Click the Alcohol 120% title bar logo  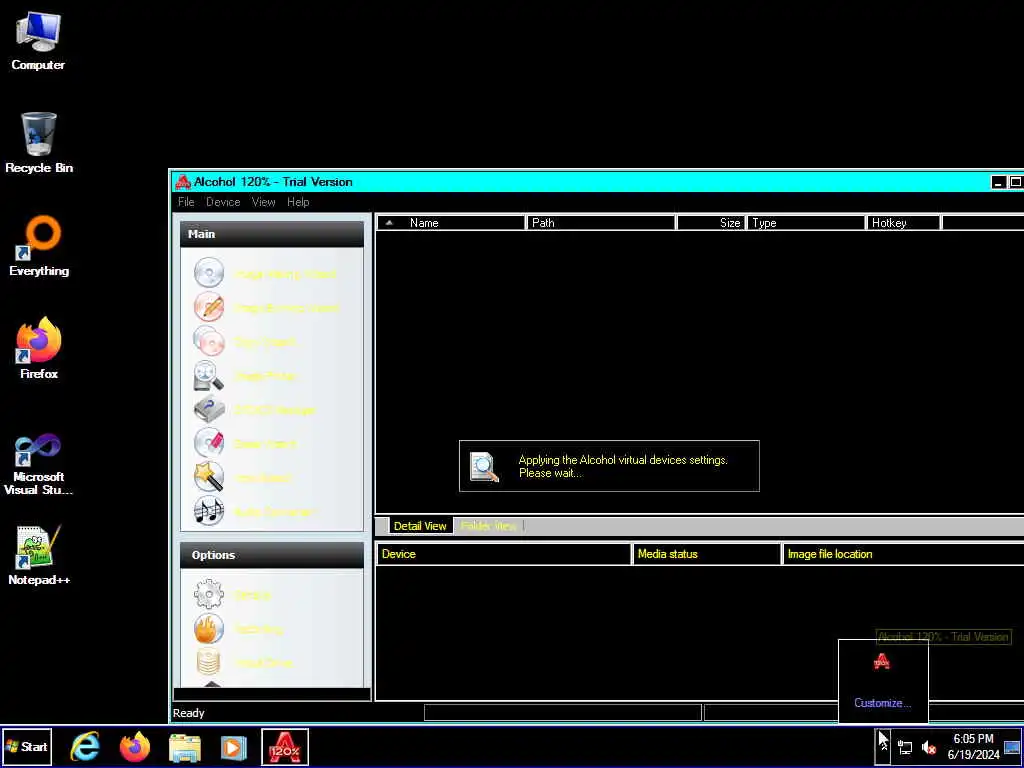(183, 182)
